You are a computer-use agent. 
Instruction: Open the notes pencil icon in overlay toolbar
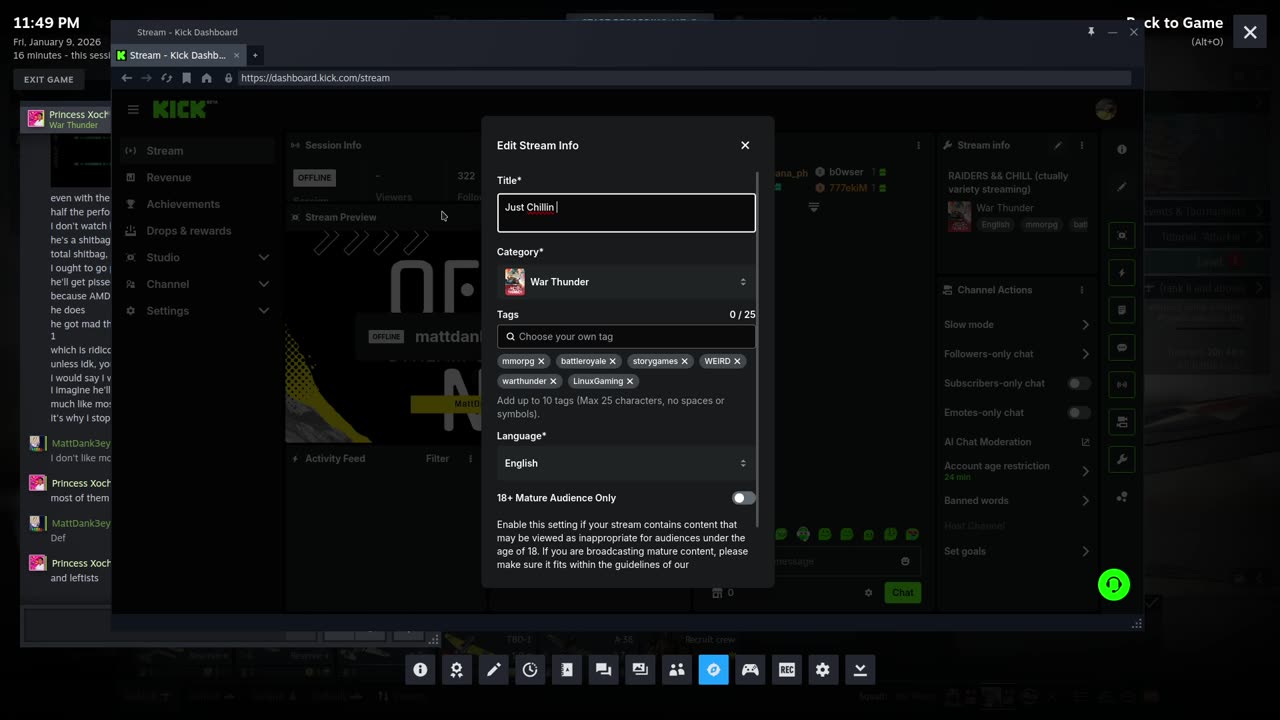(494, 670)
